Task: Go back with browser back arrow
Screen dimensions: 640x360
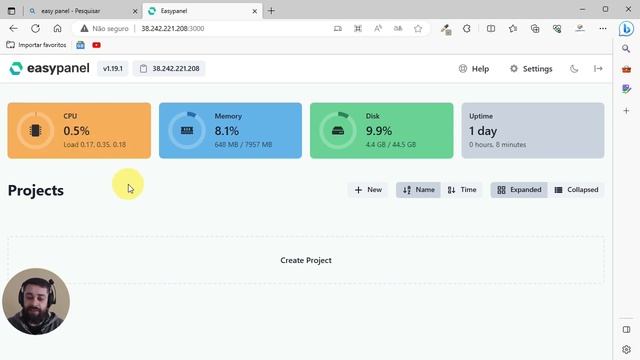Action: point(13,29)
